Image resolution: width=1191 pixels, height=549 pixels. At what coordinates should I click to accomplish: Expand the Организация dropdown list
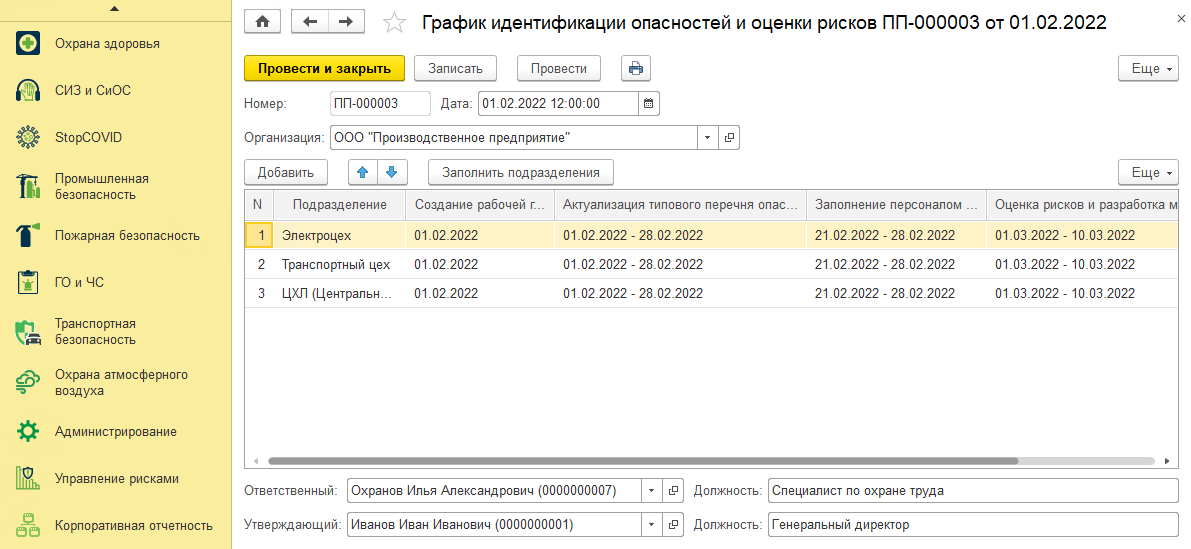pyautogui.click(x=708, y=137)
